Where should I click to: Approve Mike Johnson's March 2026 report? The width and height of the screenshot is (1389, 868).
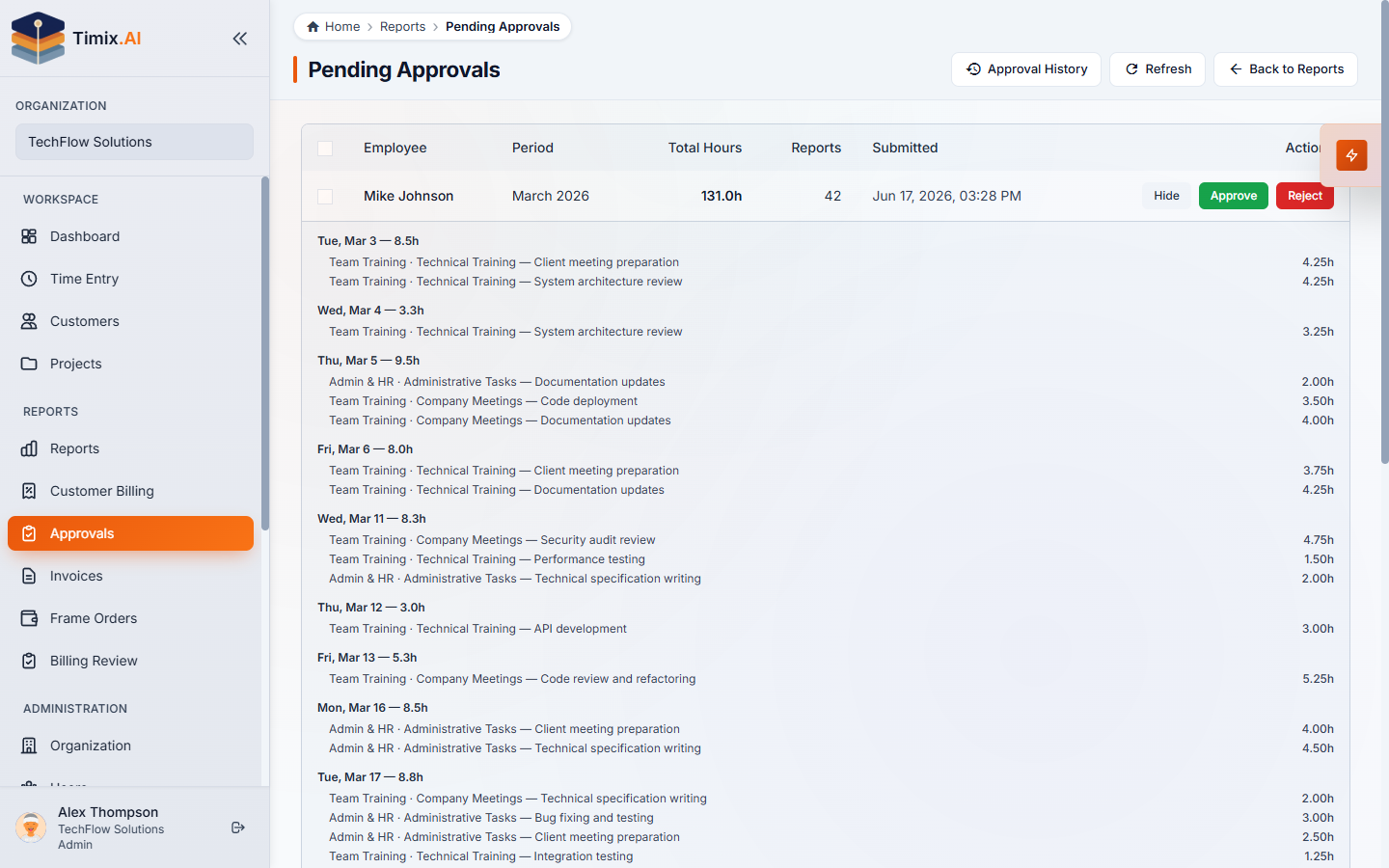pos(1234,196)
